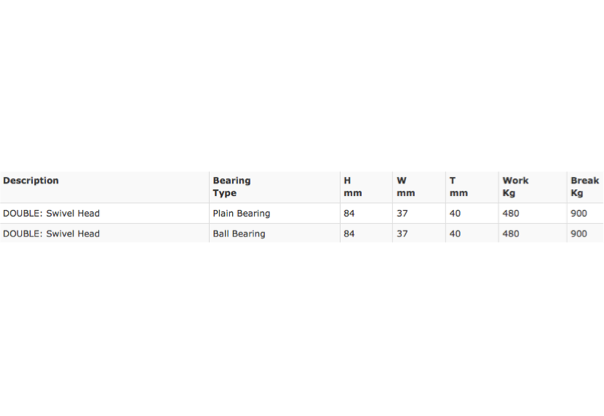The image size is (604, 416).
Task: Click the second DOUBLE: Swivel Head row description
Action: click(51, 234)
